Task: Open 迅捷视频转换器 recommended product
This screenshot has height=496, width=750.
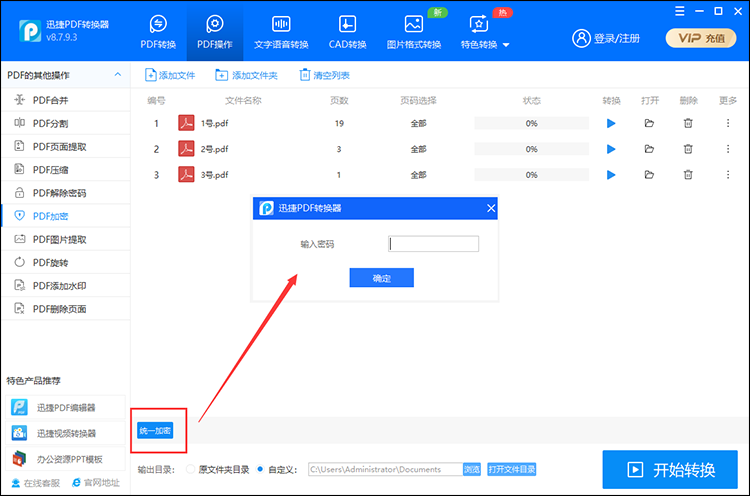Action: (x=66, y=433)
